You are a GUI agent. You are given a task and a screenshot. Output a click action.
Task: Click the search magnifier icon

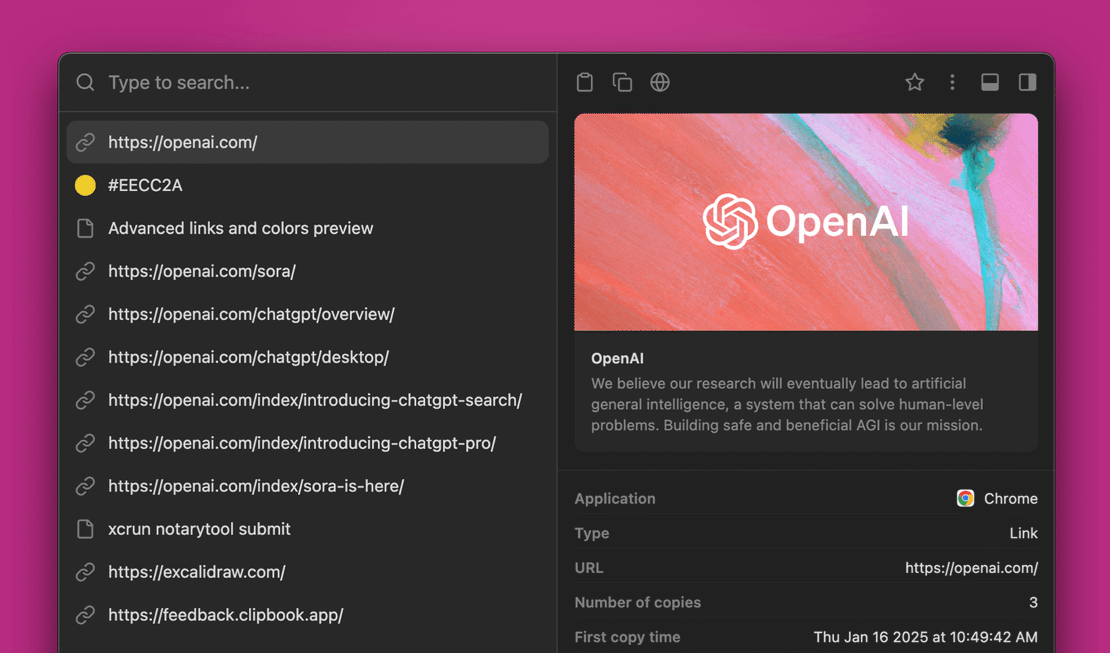[x=85, y=82]
